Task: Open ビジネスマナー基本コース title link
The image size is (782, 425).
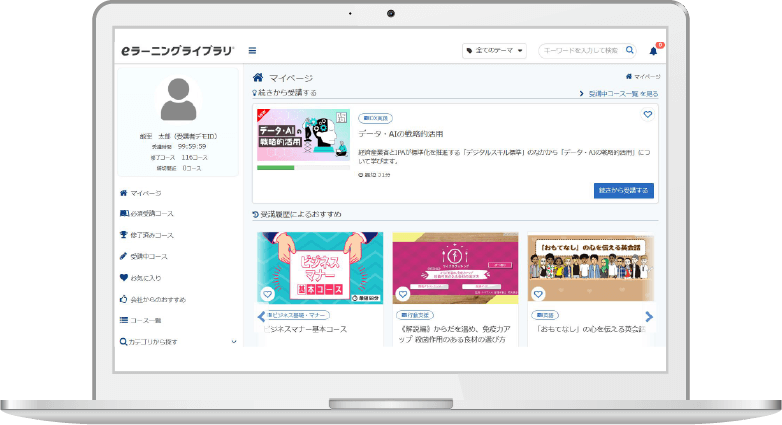Action: coord(305,328)
